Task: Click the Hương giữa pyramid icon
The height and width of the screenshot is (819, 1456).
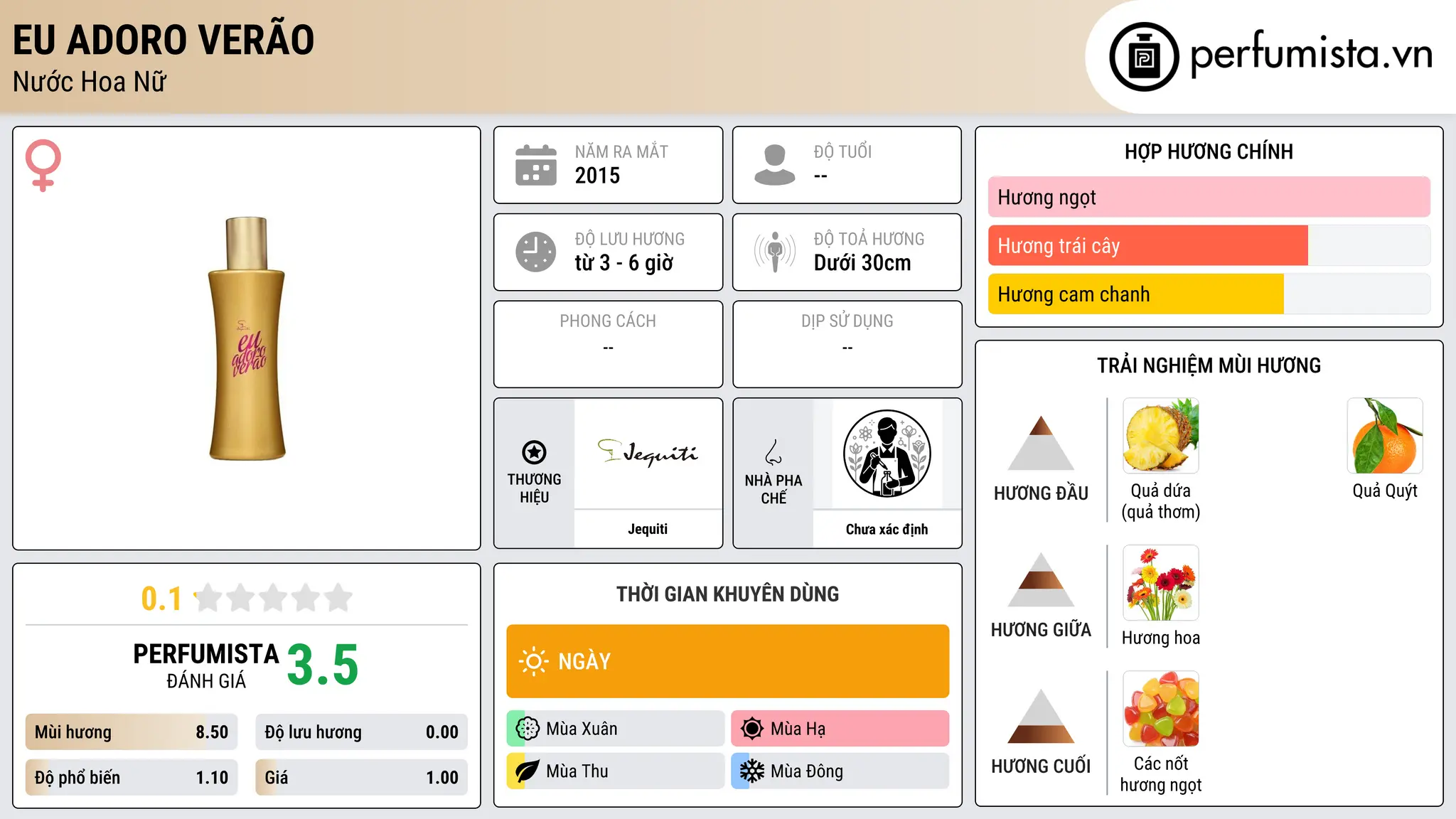Action: click(x=1041, y=579)
